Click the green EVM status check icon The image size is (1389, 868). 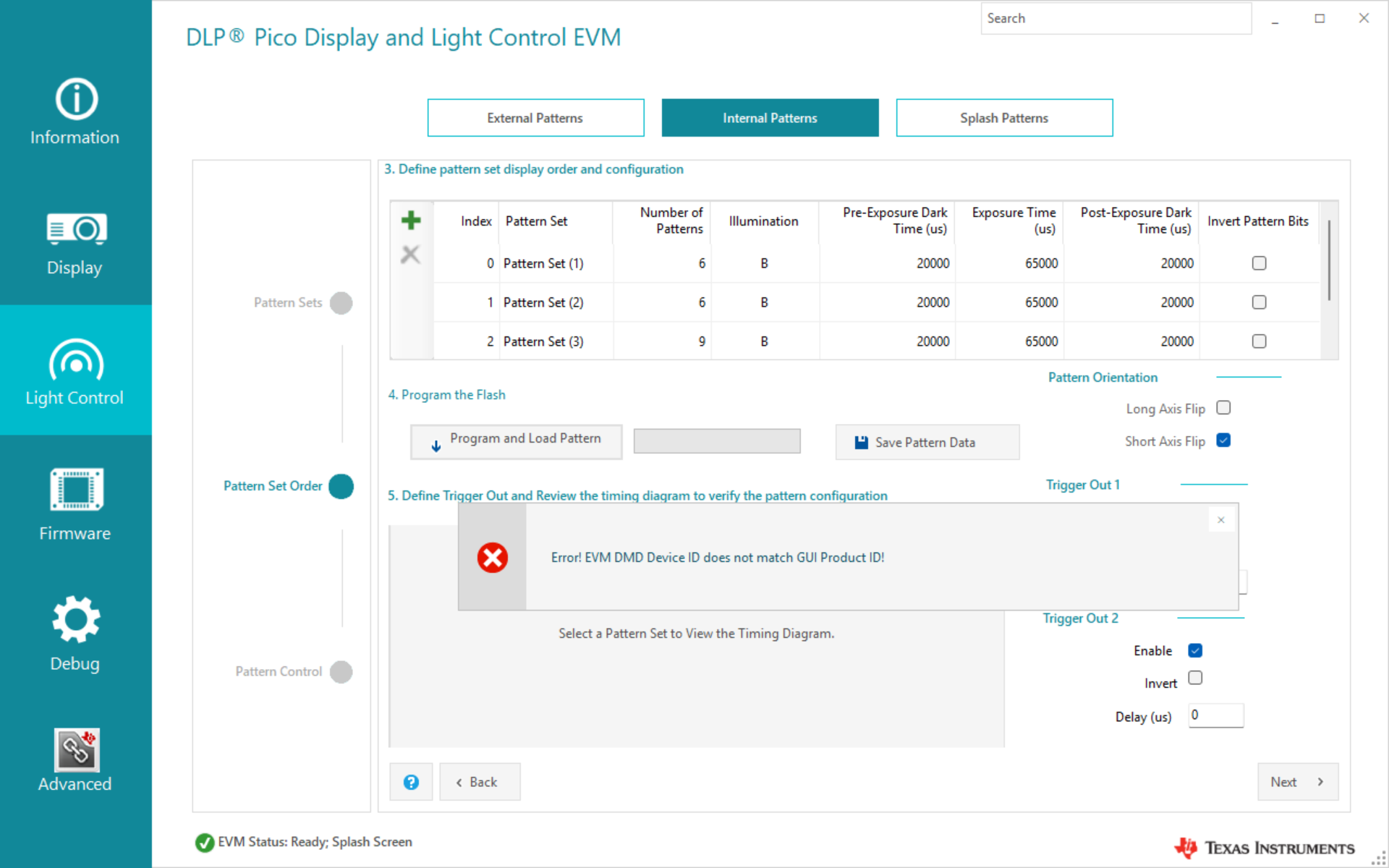(x=205, y=843)
